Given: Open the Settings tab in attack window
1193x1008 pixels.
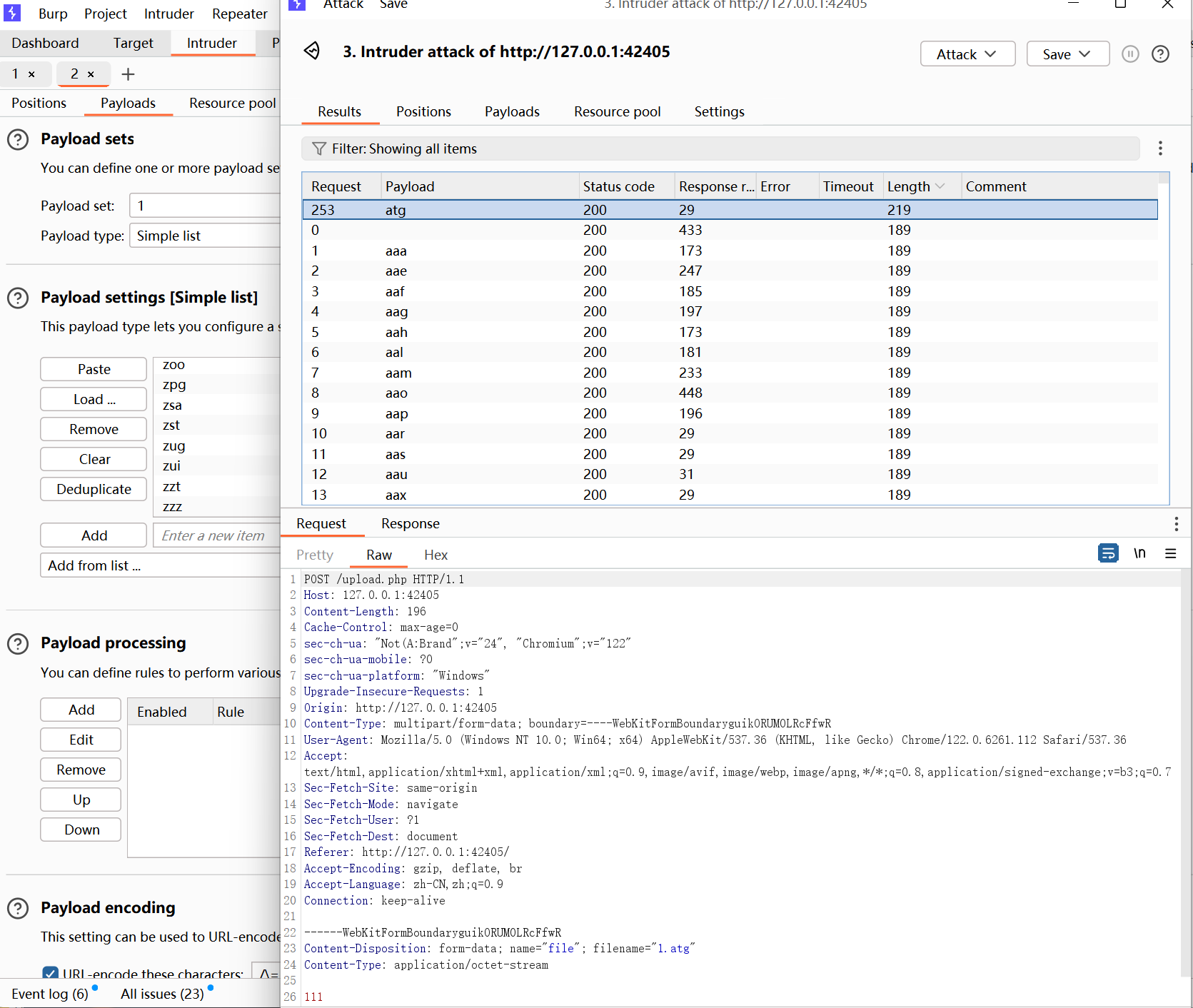Looking at the screenshot, I should click(720, 112).
